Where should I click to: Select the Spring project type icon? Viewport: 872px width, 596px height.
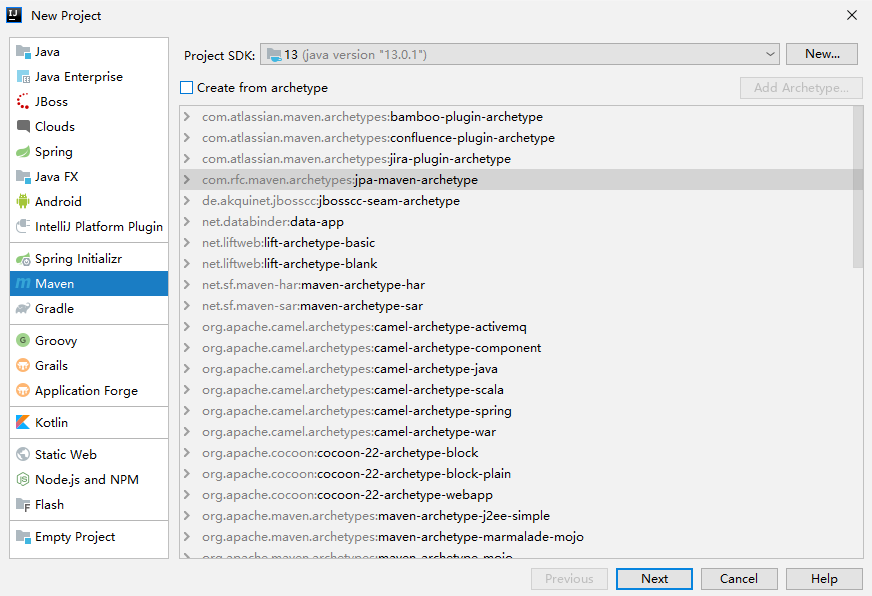(23, 152)
